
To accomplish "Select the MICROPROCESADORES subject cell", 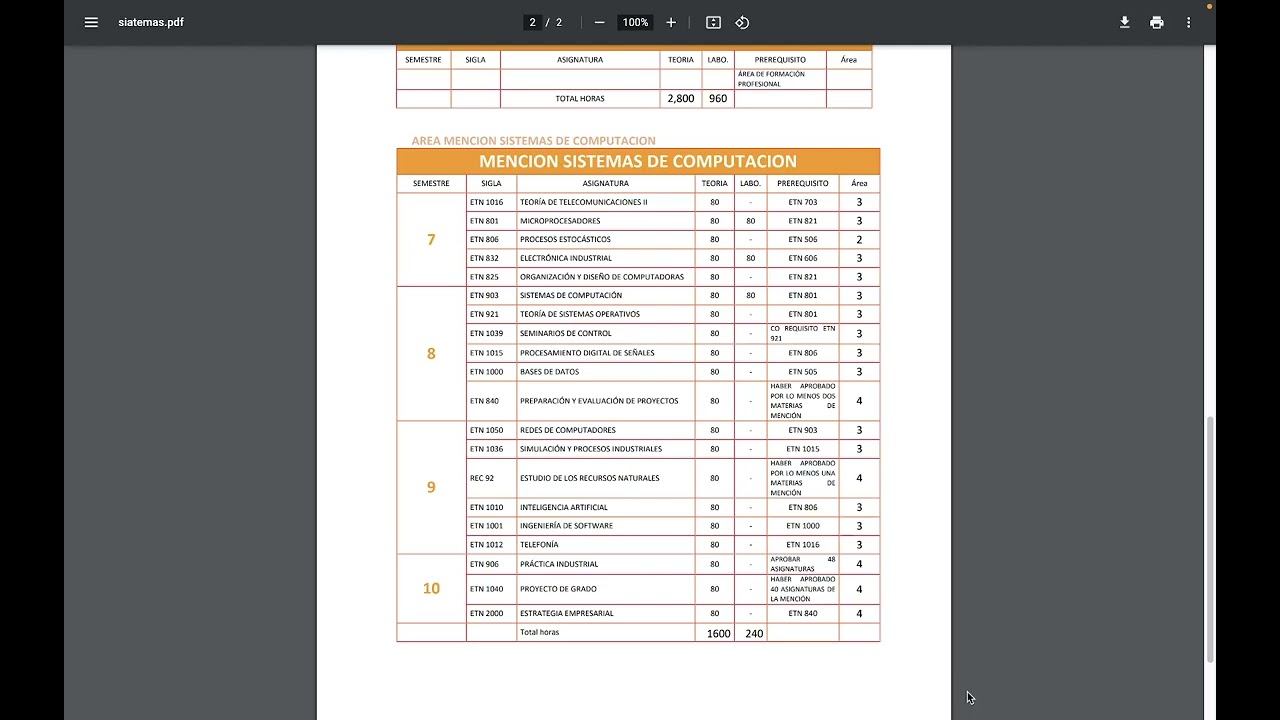I will 605,221.
